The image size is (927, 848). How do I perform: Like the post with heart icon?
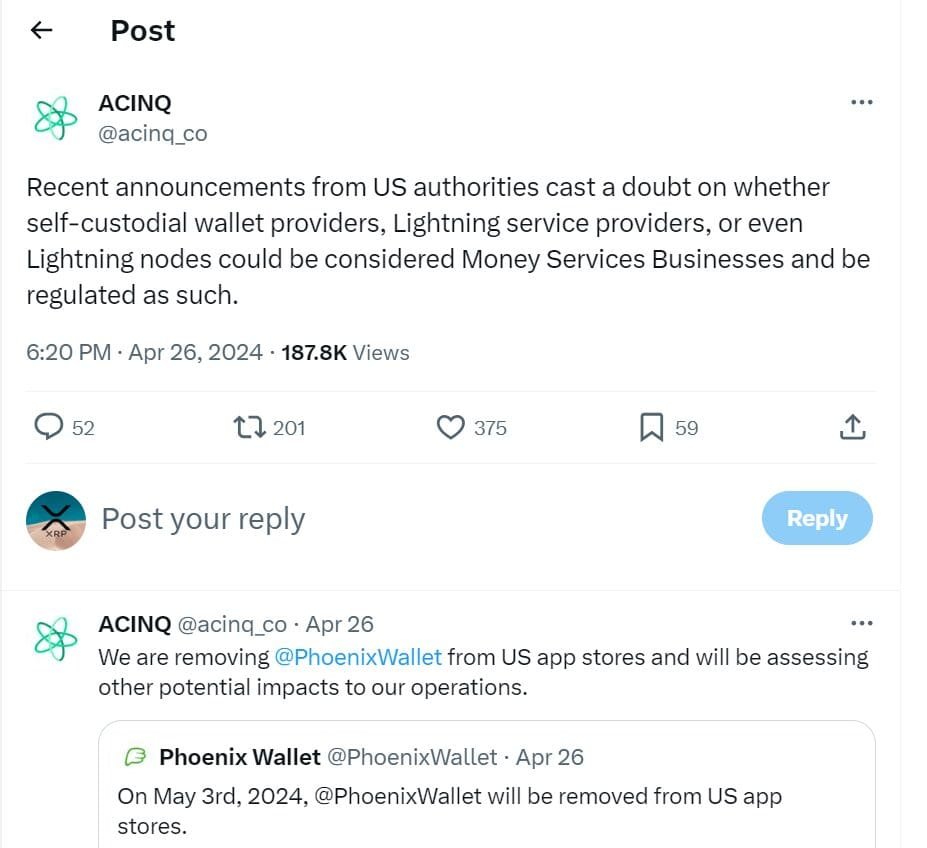452,428
